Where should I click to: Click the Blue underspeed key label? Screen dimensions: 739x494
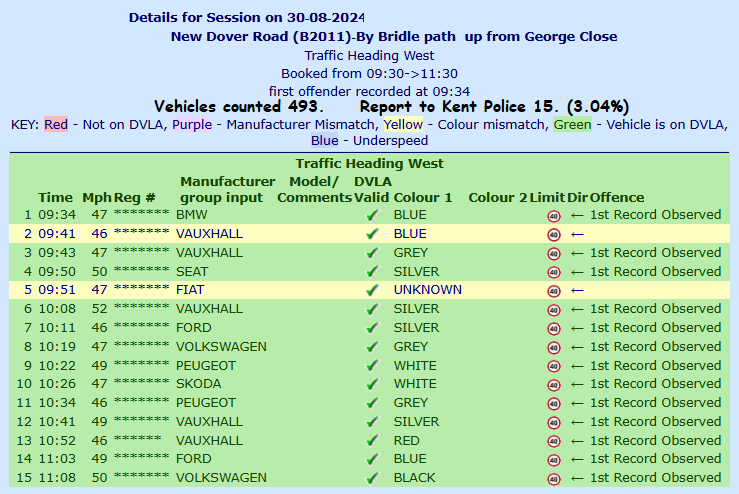click(325, 140)
